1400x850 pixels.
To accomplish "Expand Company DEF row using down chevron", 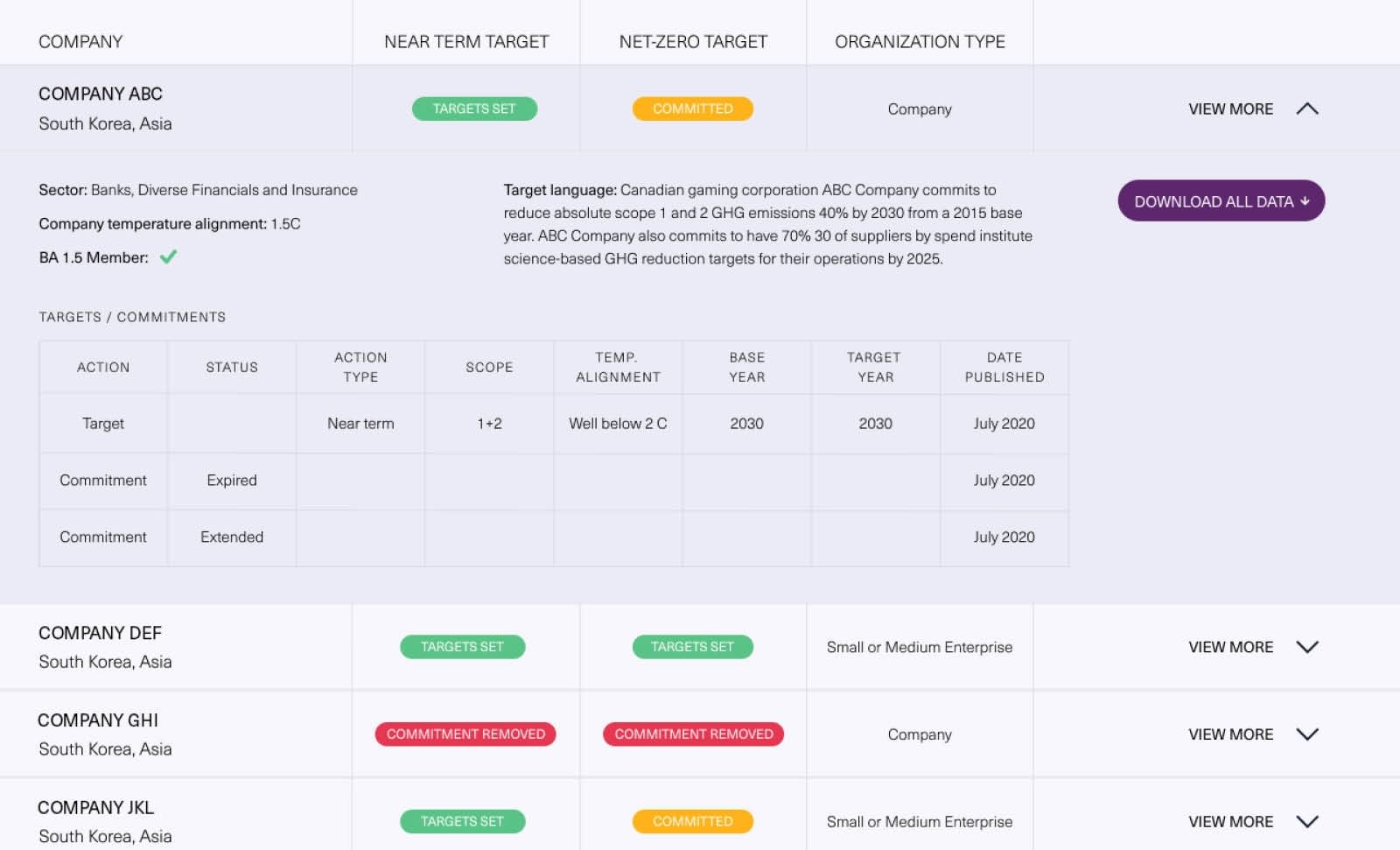I will pyautogui.click(x=1306, y=647).
